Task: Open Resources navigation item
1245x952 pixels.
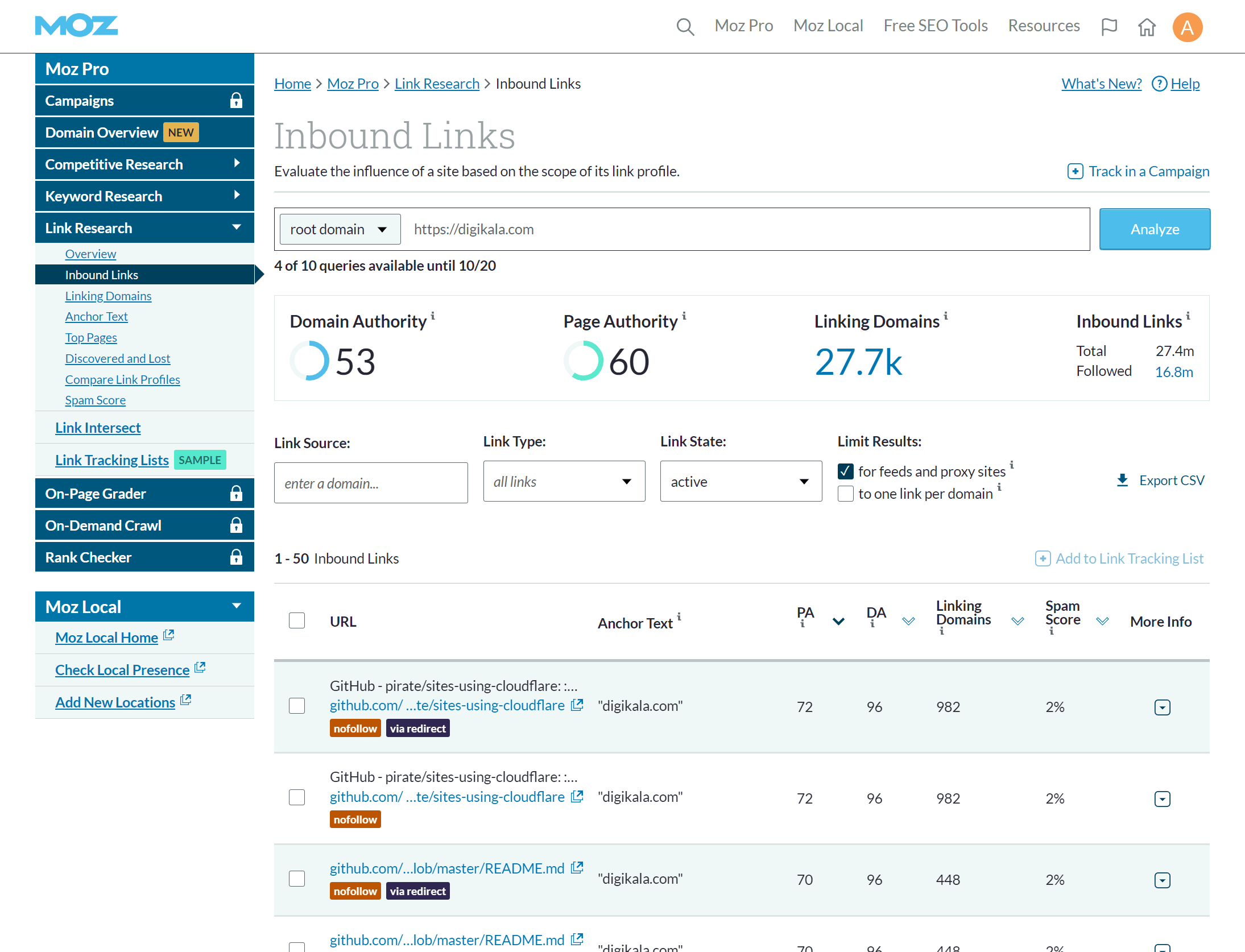Action: [1044, 26]
